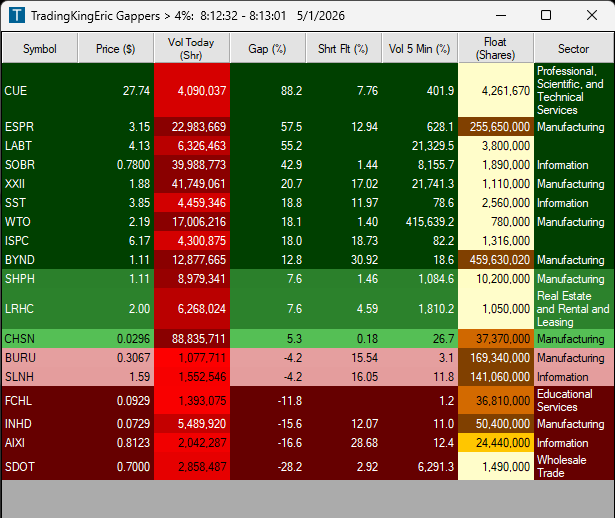
Task: Select the BYND symbol cell
Action: click(x=40, y=260)
